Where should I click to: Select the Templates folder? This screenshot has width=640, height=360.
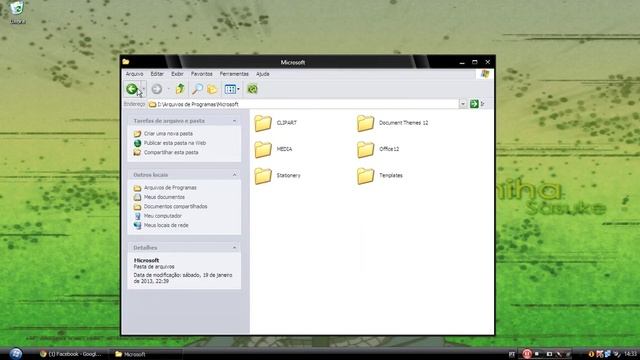(380, 176)
